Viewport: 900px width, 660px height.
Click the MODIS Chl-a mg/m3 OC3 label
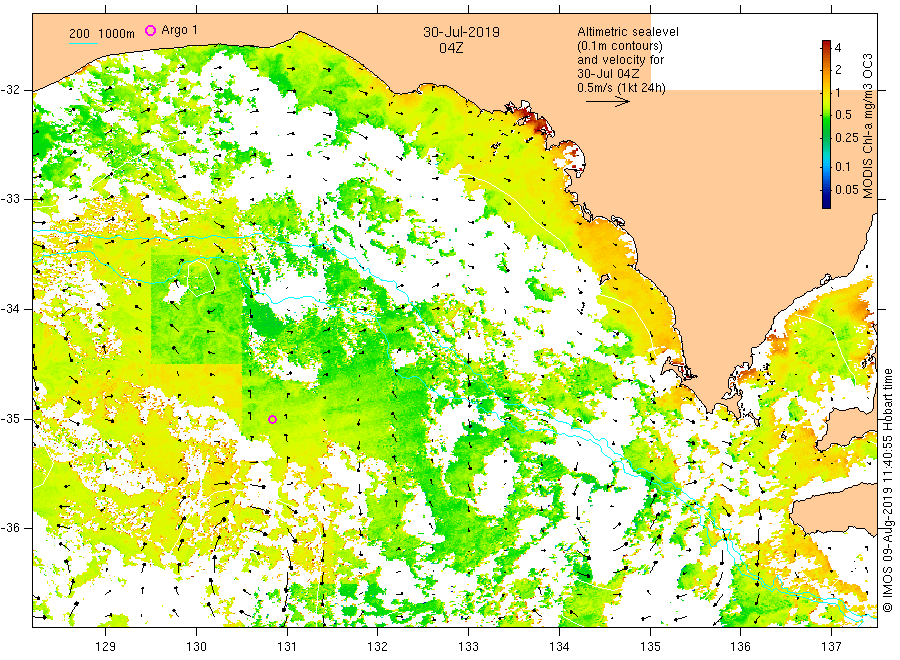(868, 126)
